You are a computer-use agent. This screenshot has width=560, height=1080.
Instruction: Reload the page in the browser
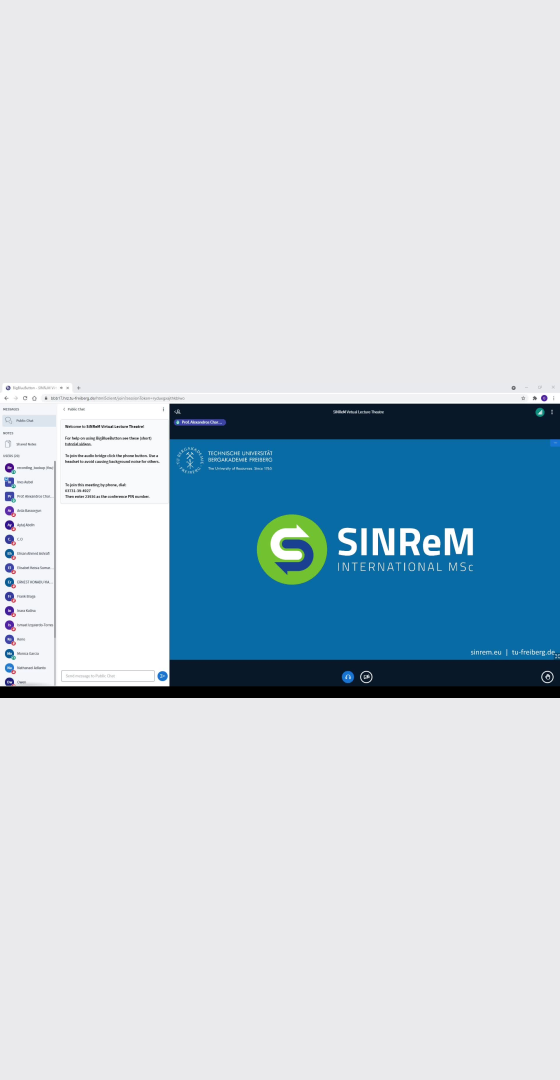click(x=25, y=398)
